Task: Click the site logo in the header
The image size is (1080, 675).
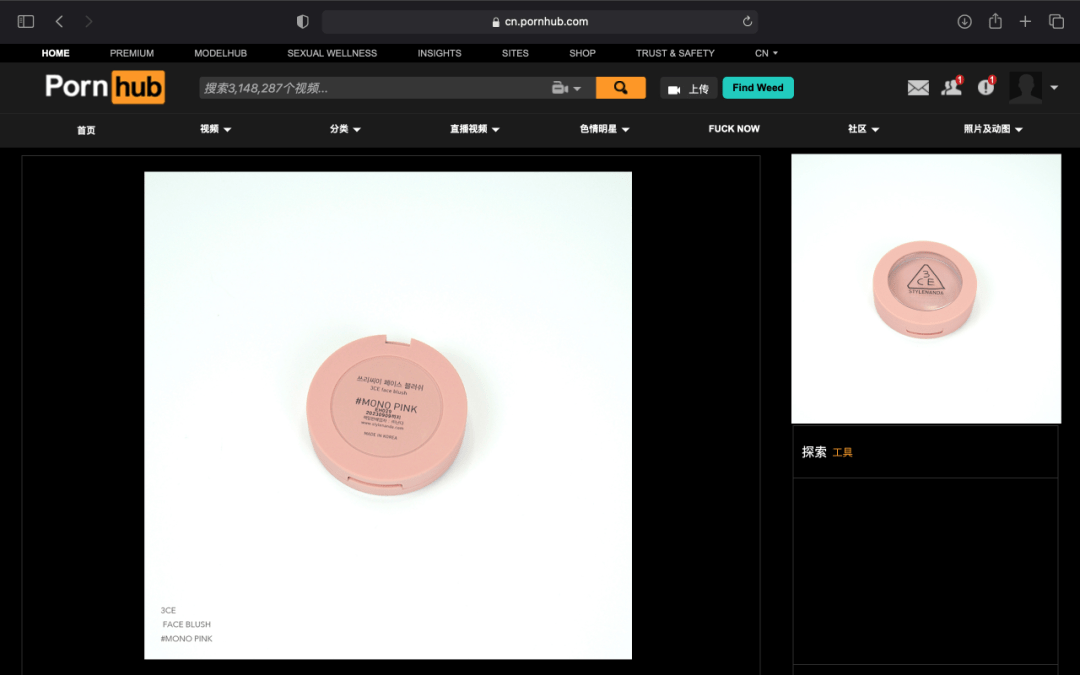Action: [x=105, y=87]
